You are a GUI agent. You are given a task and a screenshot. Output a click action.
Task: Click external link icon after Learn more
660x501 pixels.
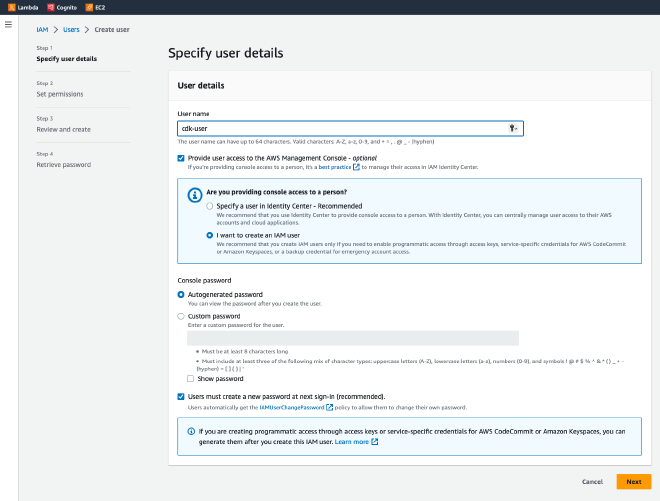[374, 441]
